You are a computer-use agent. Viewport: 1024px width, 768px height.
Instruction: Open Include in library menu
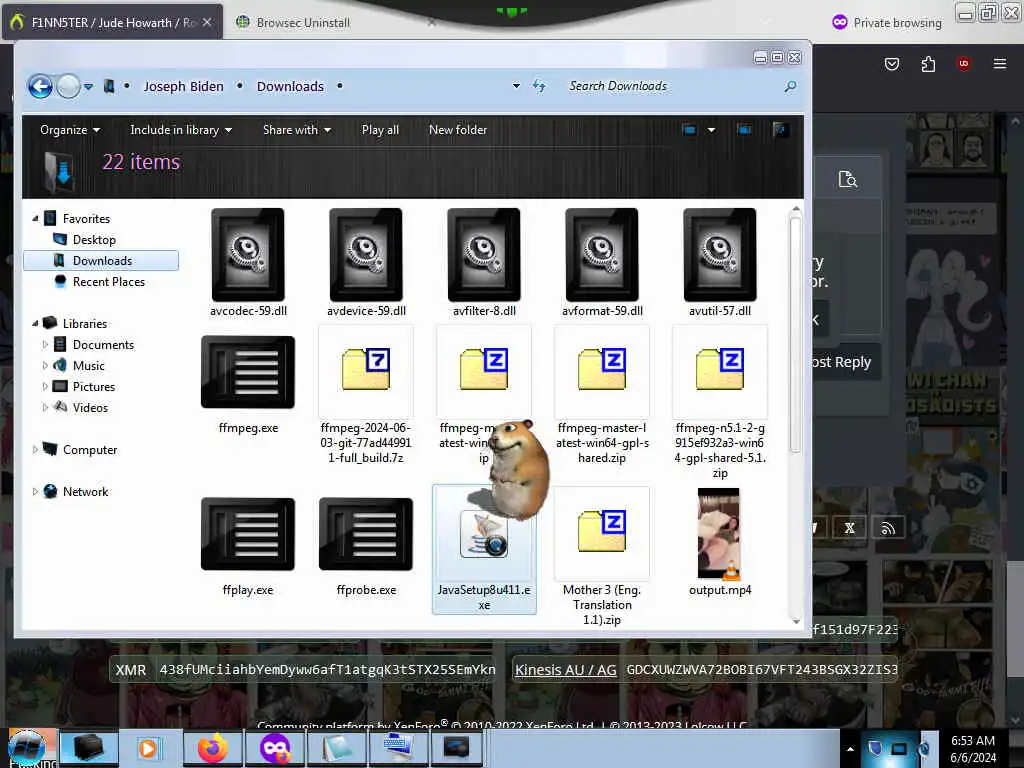click(181, 130)
